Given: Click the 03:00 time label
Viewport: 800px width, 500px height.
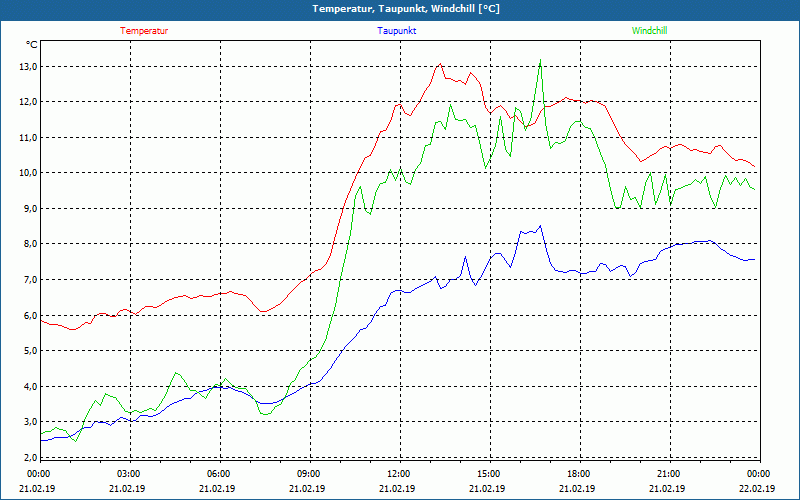Looking at the screenshot, I should 129,474.
